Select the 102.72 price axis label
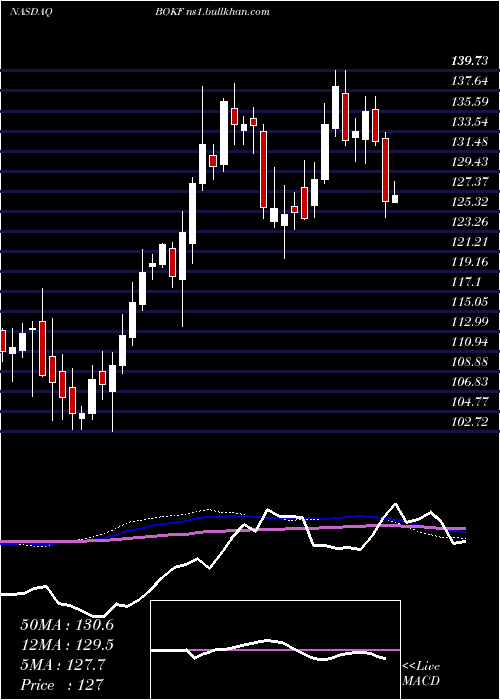This screenshot has height=700, width=500. click(x=469, y=422)
